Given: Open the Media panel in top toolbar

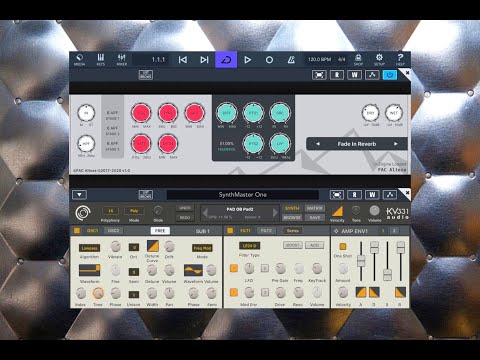Looking at the screenshot, I should tap(79, 60).
